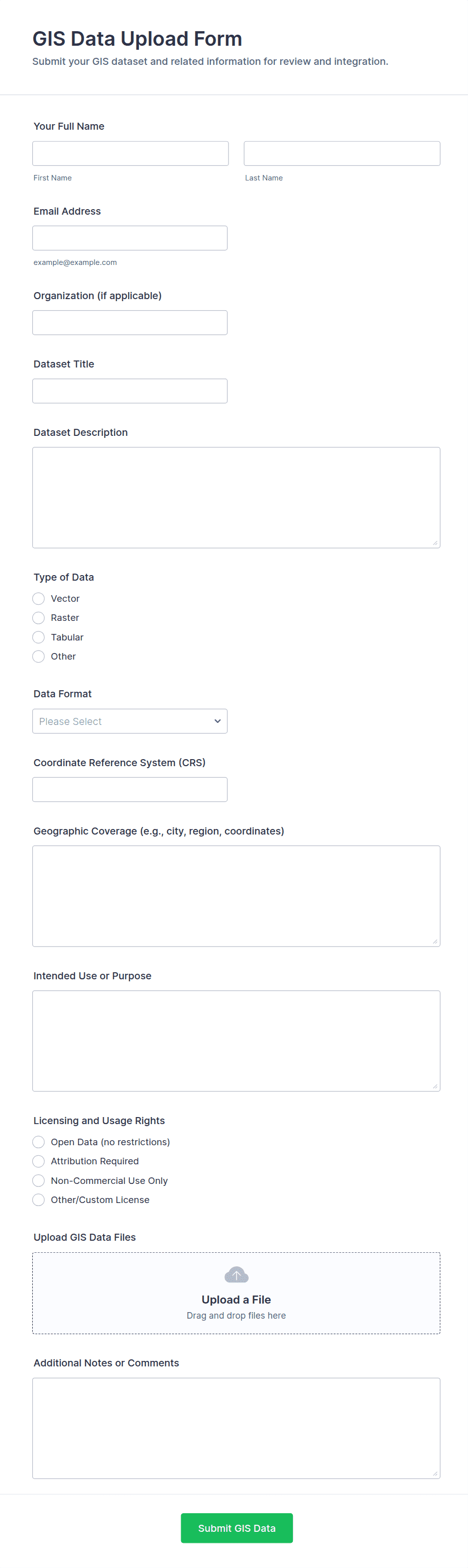Choose Other/Custom License option
The height and width of the screenshot is (1568, 468).
tap(38, 1200)
